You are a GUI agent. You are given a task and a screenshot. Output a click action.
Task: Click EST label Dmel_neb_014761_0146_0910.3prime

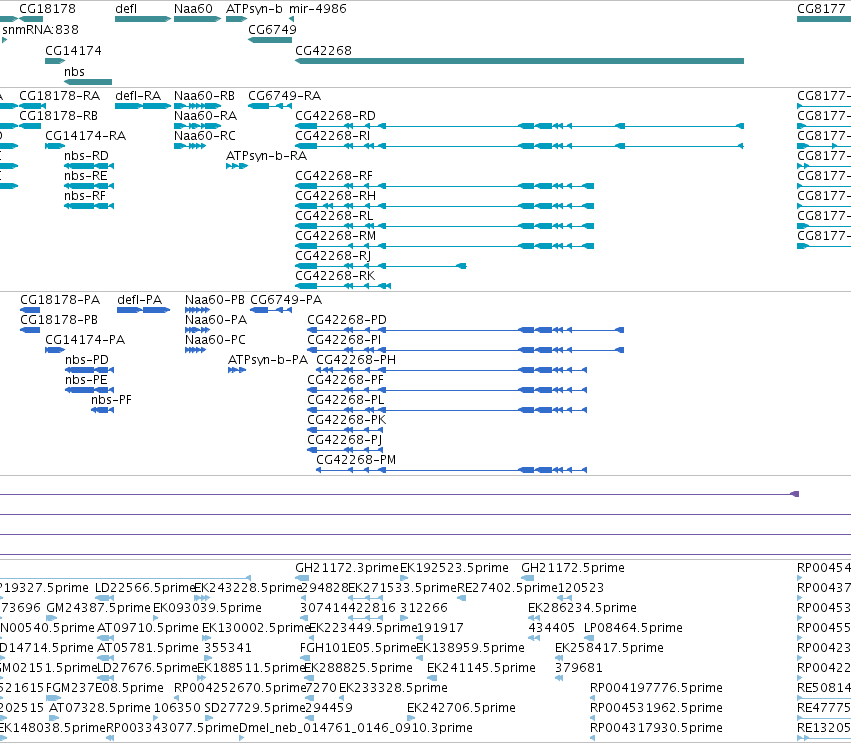(x=356, y=728)
